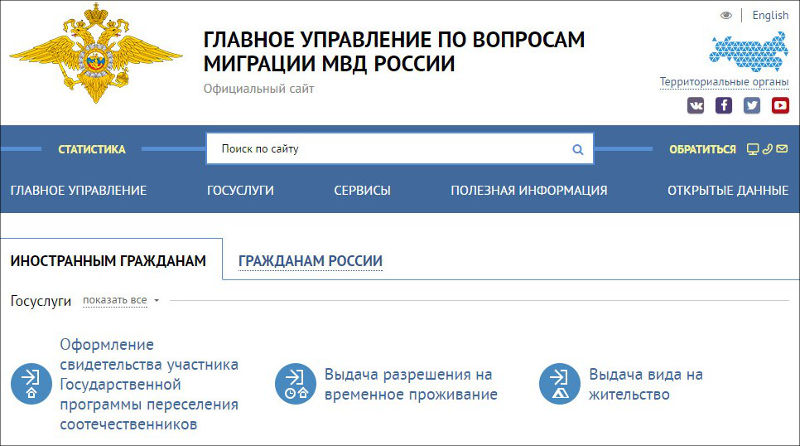Viewport: 800px width, 446px height.
Task: Open Выдача вида на жительство link
Action: point(646,384)
